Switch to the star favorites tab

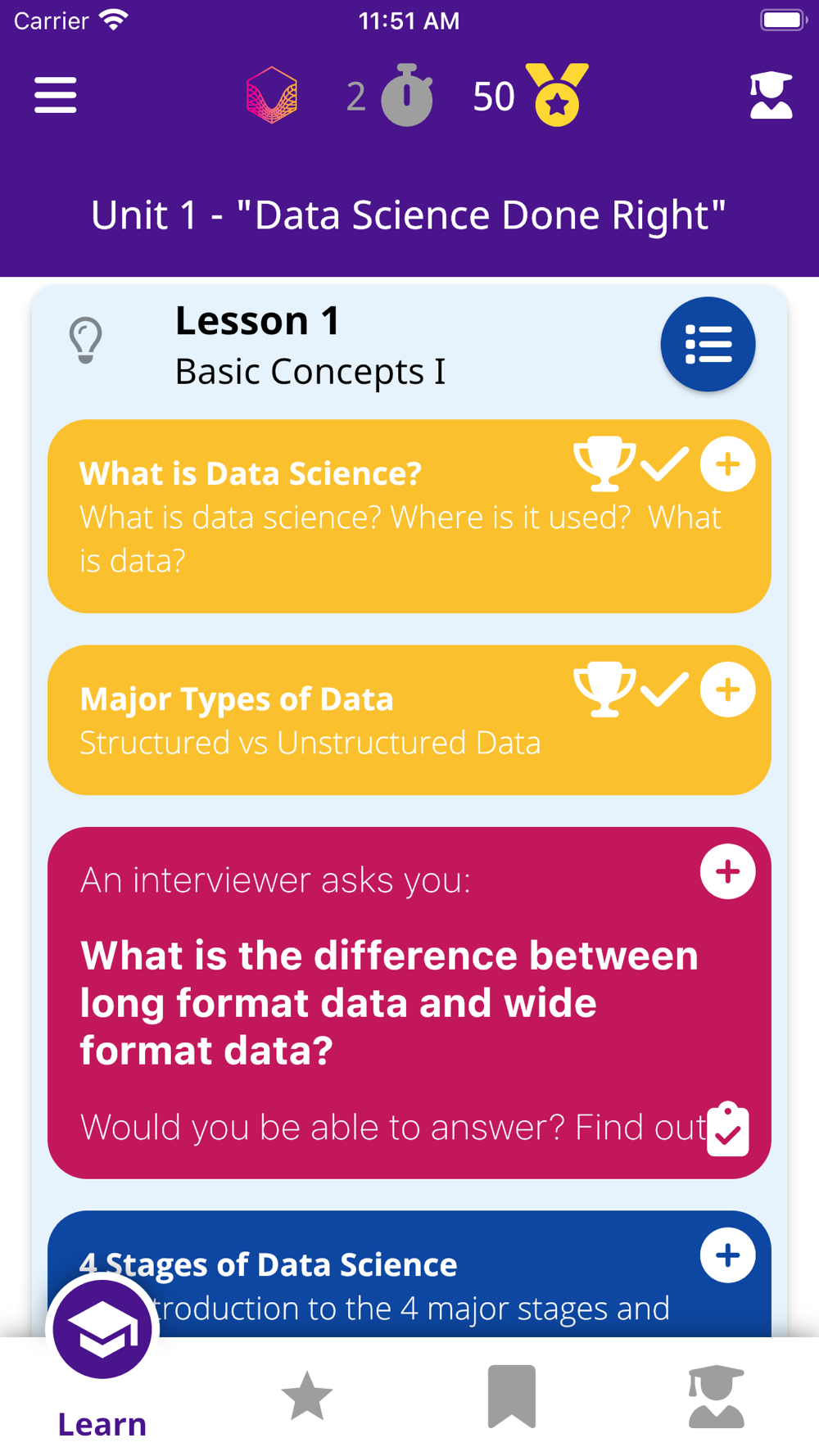pos(307,1396)
